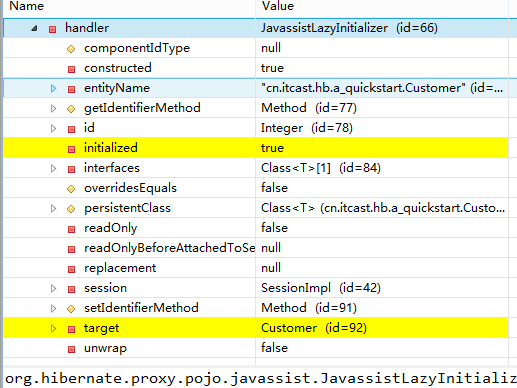Click the red icon beside readOnlyBeforeAttachedToSe
The image size is (517, 388).
[71, 249]
